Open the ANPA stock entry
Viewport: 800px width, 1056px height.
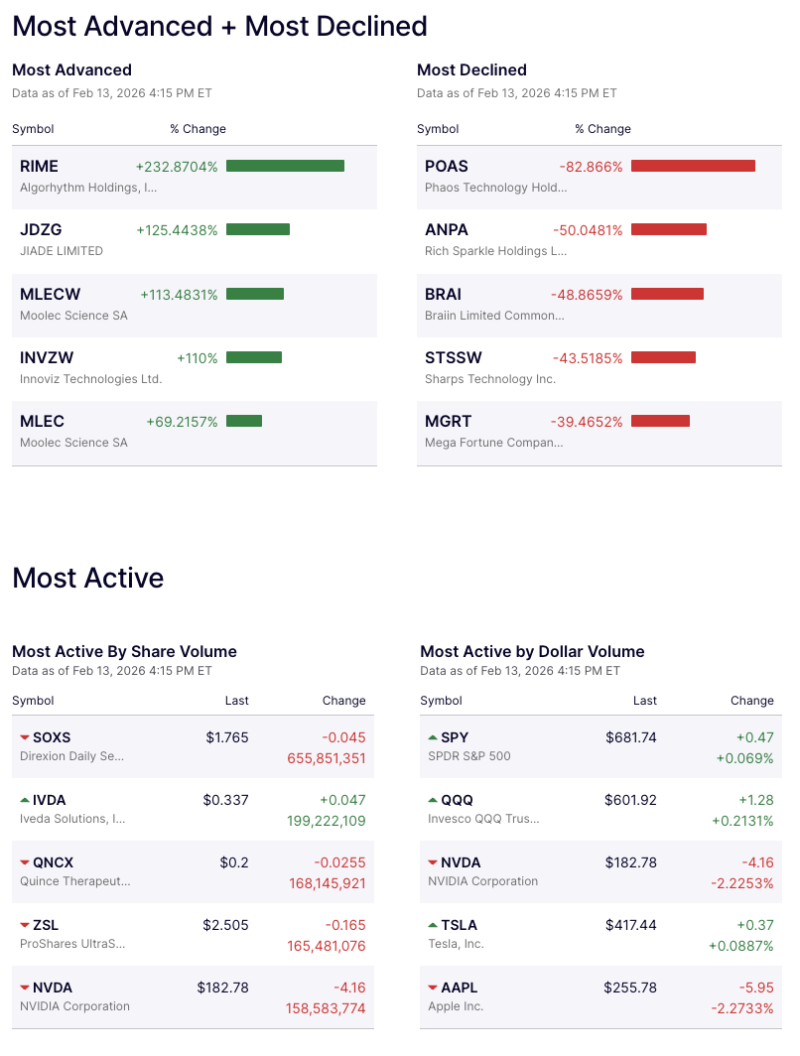(x=447, y=230)
